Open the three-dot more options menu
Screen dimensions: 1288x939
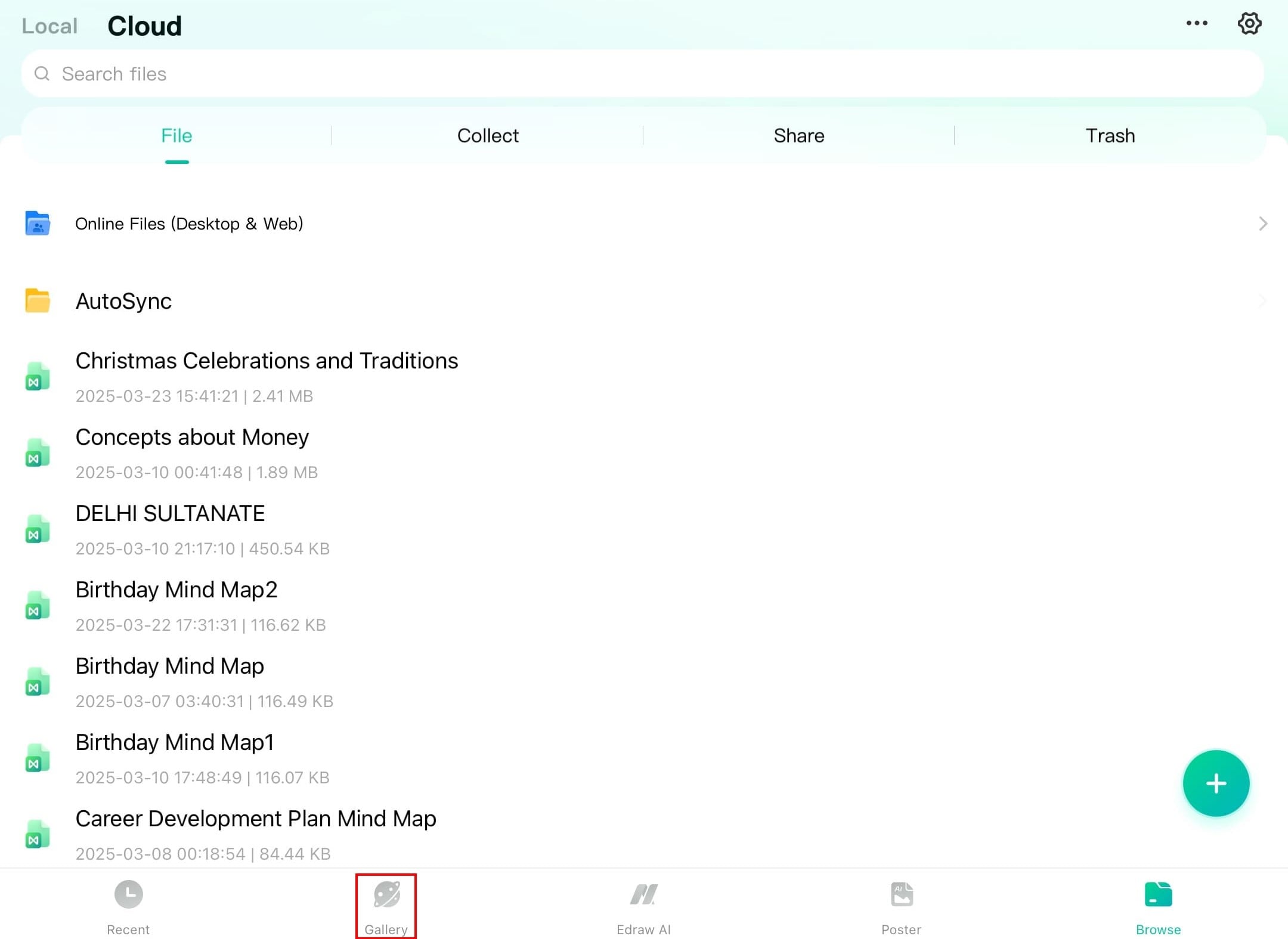(x=1196, y=23)
